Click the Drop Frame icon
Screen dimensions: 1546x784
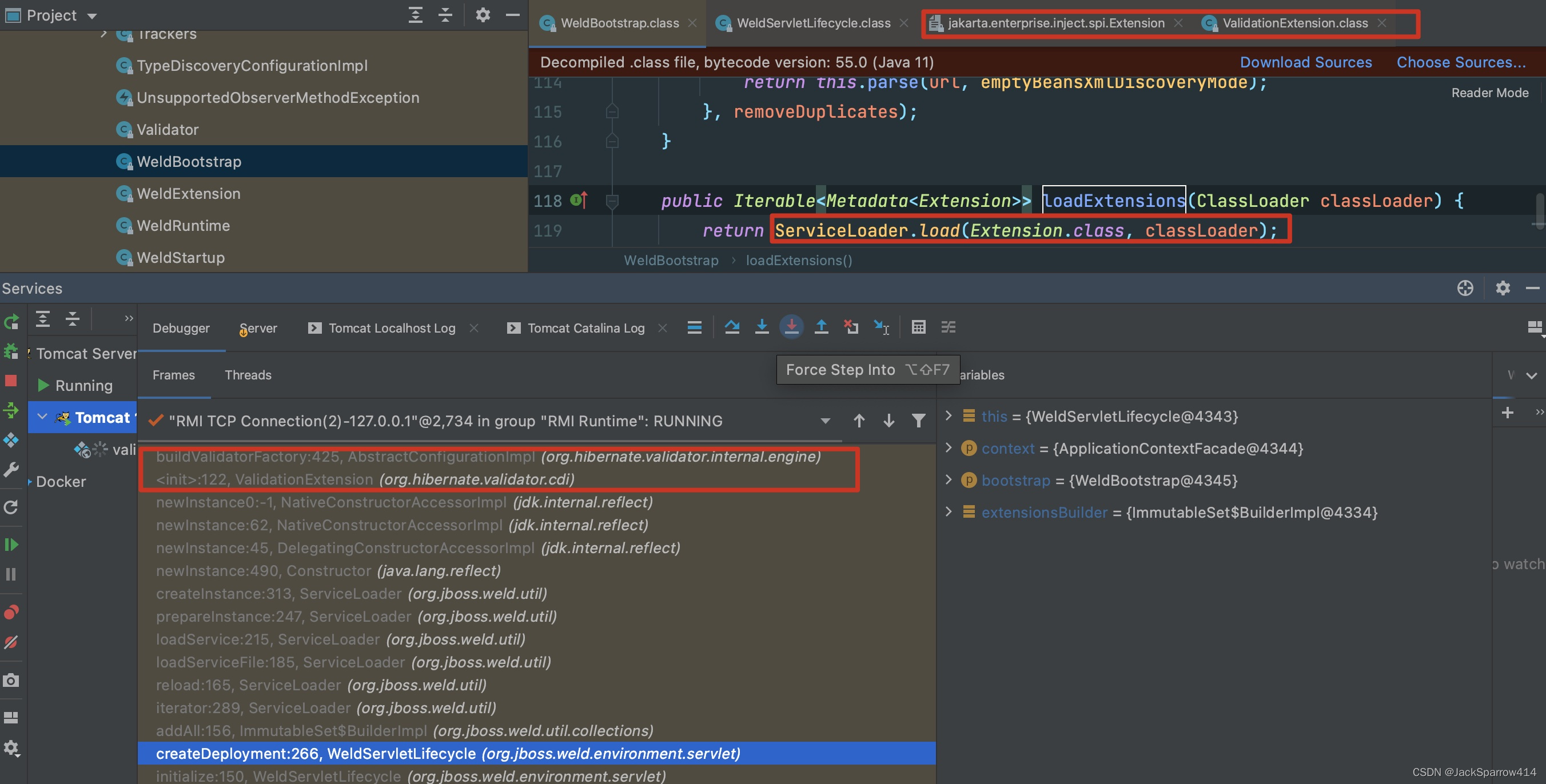point(851,327)
